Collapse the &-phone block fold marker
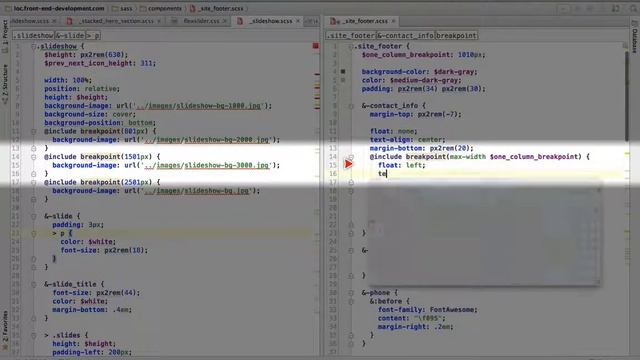 (351, 293)
